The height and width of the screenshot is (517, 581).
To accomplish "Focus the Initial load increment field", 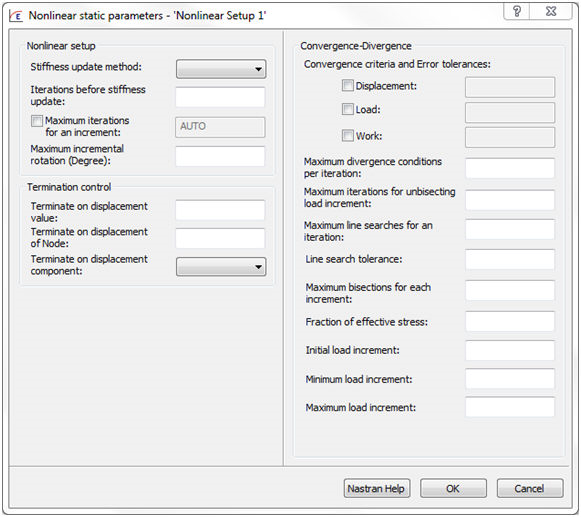I will [x=510, y=350].
